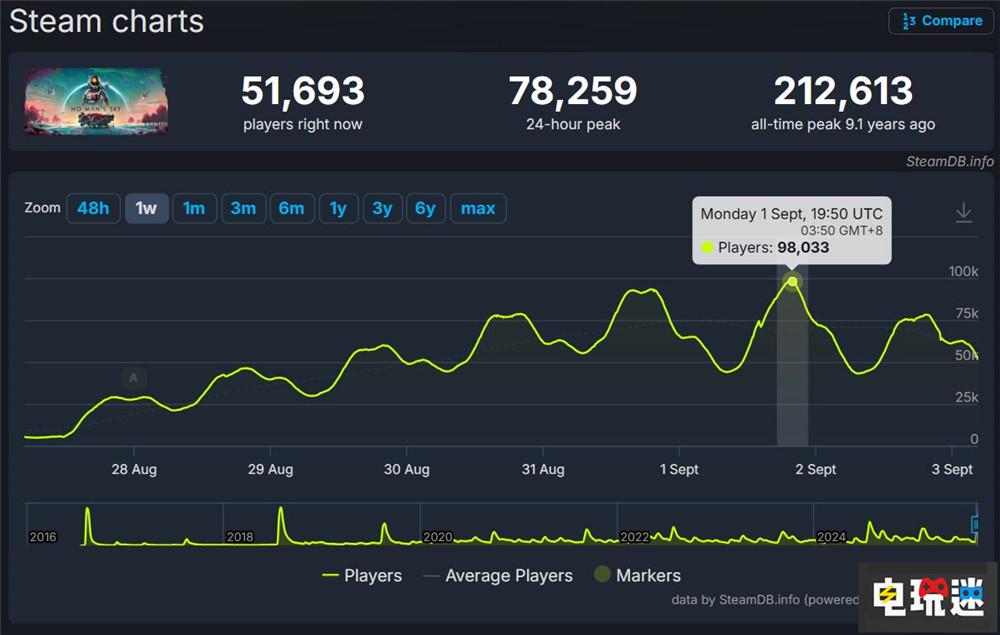
Task: Select the 48h zoom range
Action: click(93, 208)
